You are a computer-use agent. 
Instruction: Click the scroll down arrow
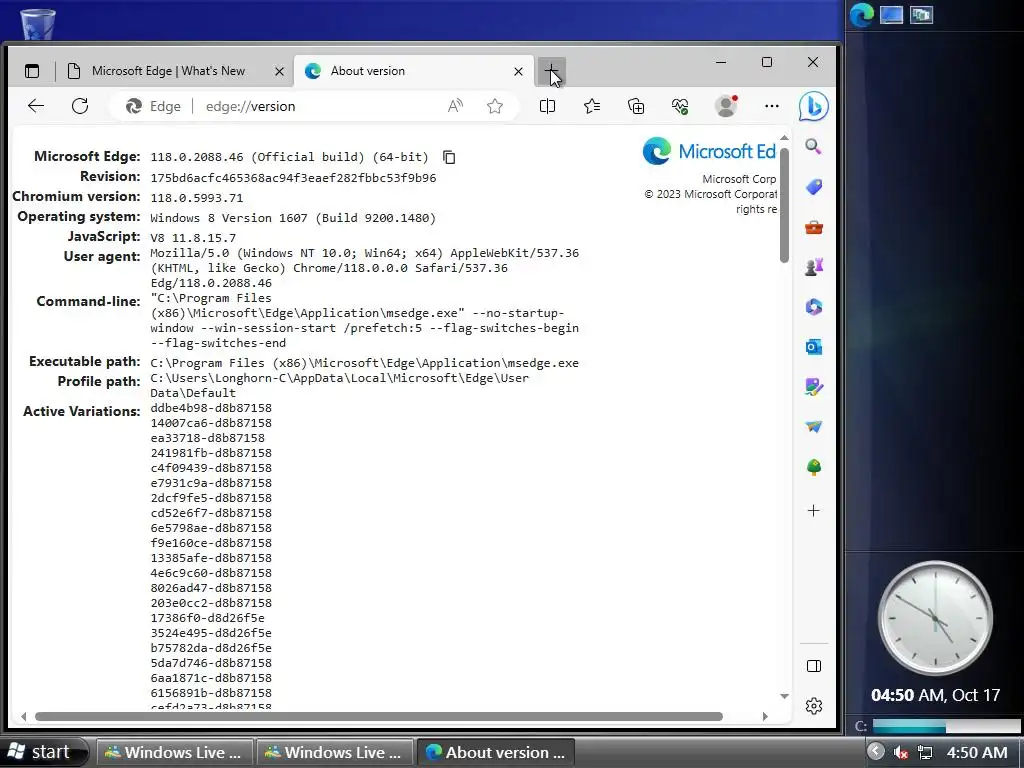784,697
